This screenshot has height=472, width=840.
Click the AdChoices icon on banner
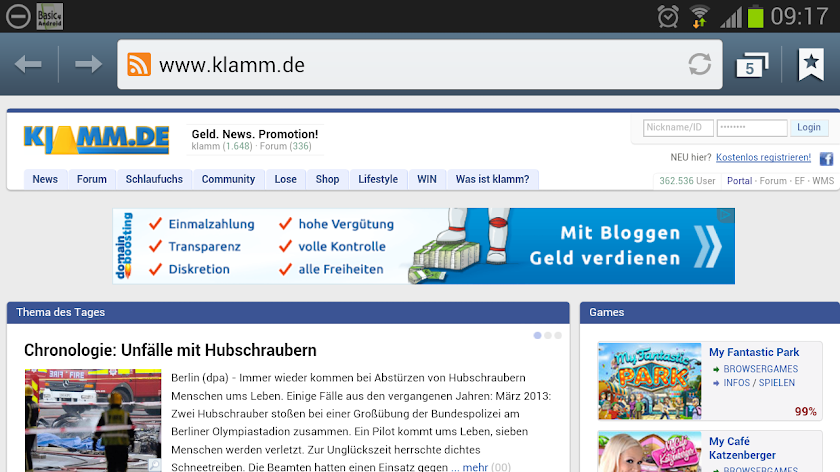[726, 215]
